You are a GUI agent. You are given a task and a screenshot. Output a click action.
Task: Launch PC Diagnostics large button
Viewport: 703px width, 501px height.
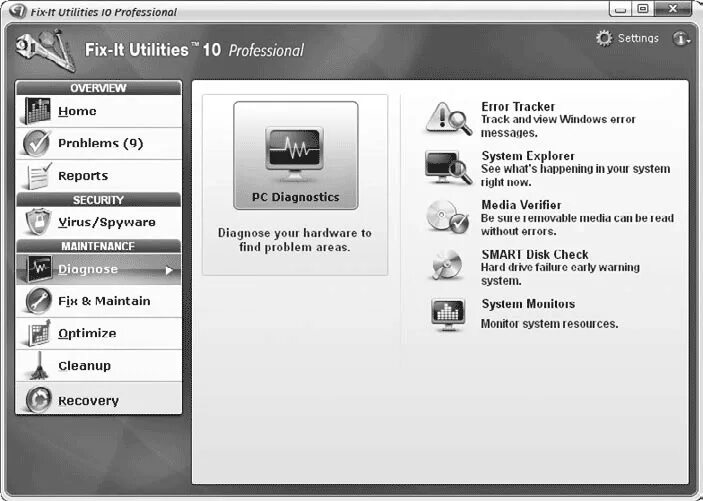[295, 155]
